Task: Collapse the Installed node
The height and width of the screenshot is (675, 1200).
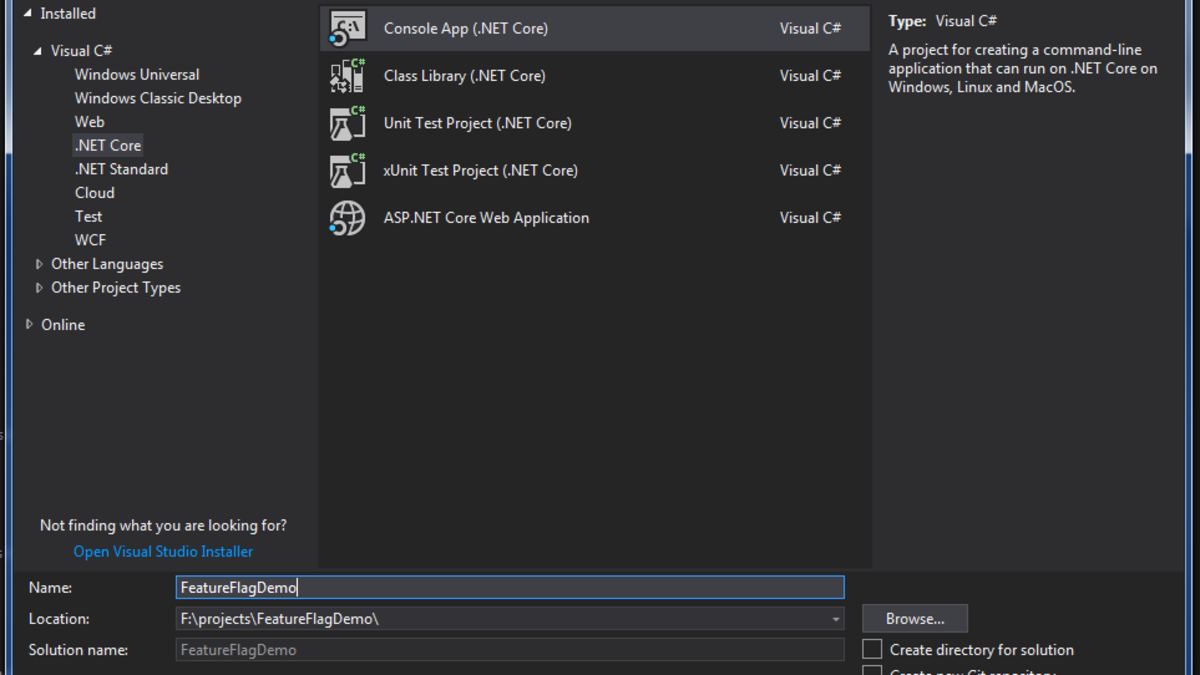Action: pyautogui.click(x=27, y=14)
